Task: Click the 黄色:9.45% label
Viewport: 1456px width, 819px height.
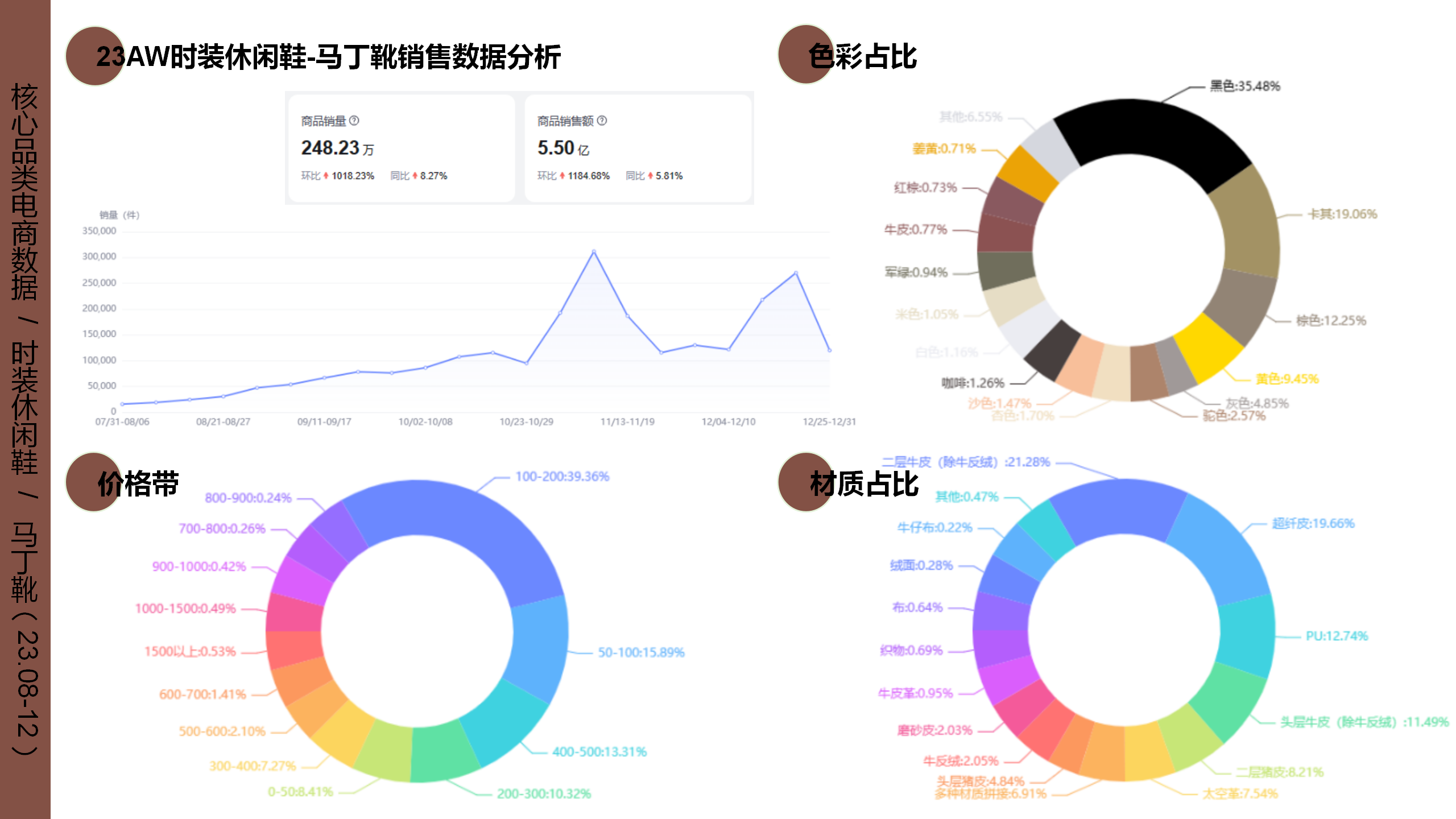Action: click(x=1287, y=379)
